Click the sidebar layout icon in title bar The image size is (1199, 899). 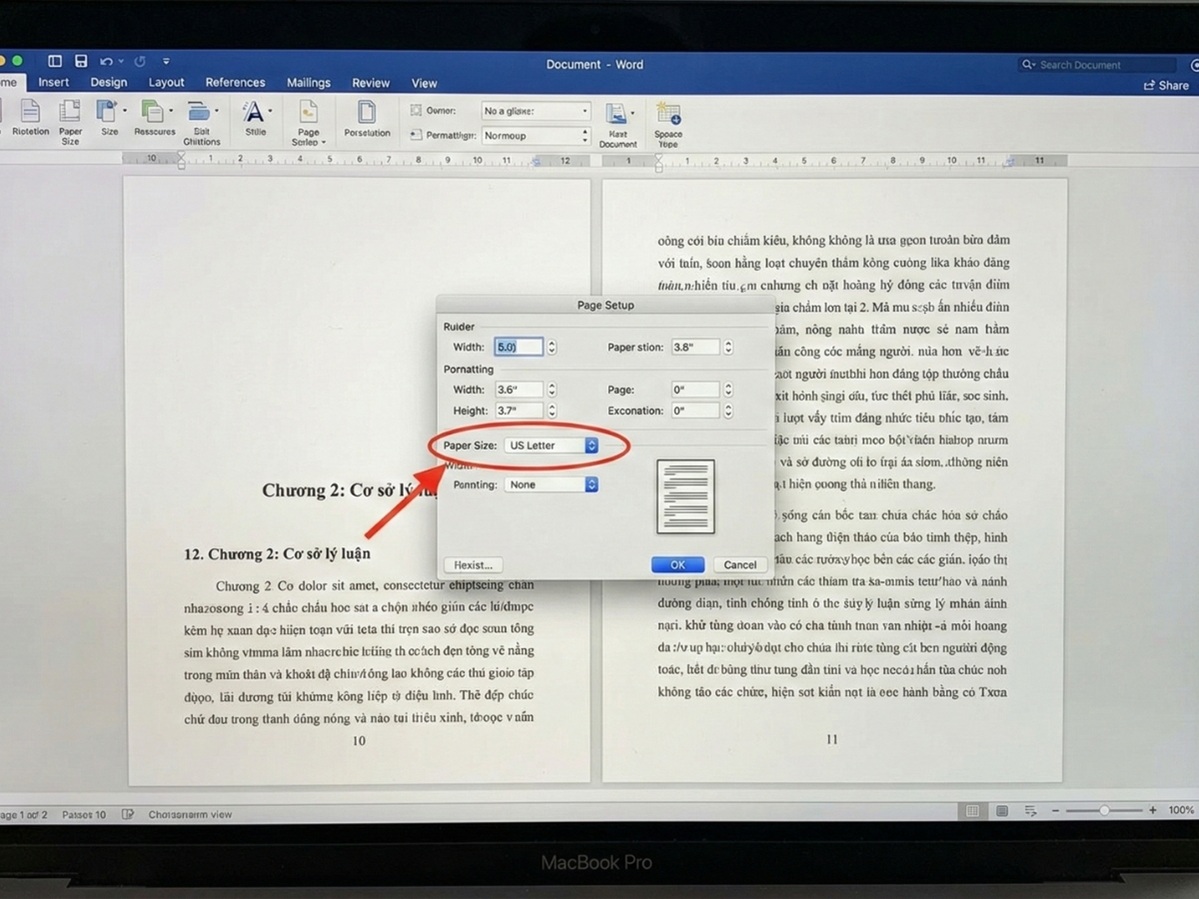[x=55, y=61]
